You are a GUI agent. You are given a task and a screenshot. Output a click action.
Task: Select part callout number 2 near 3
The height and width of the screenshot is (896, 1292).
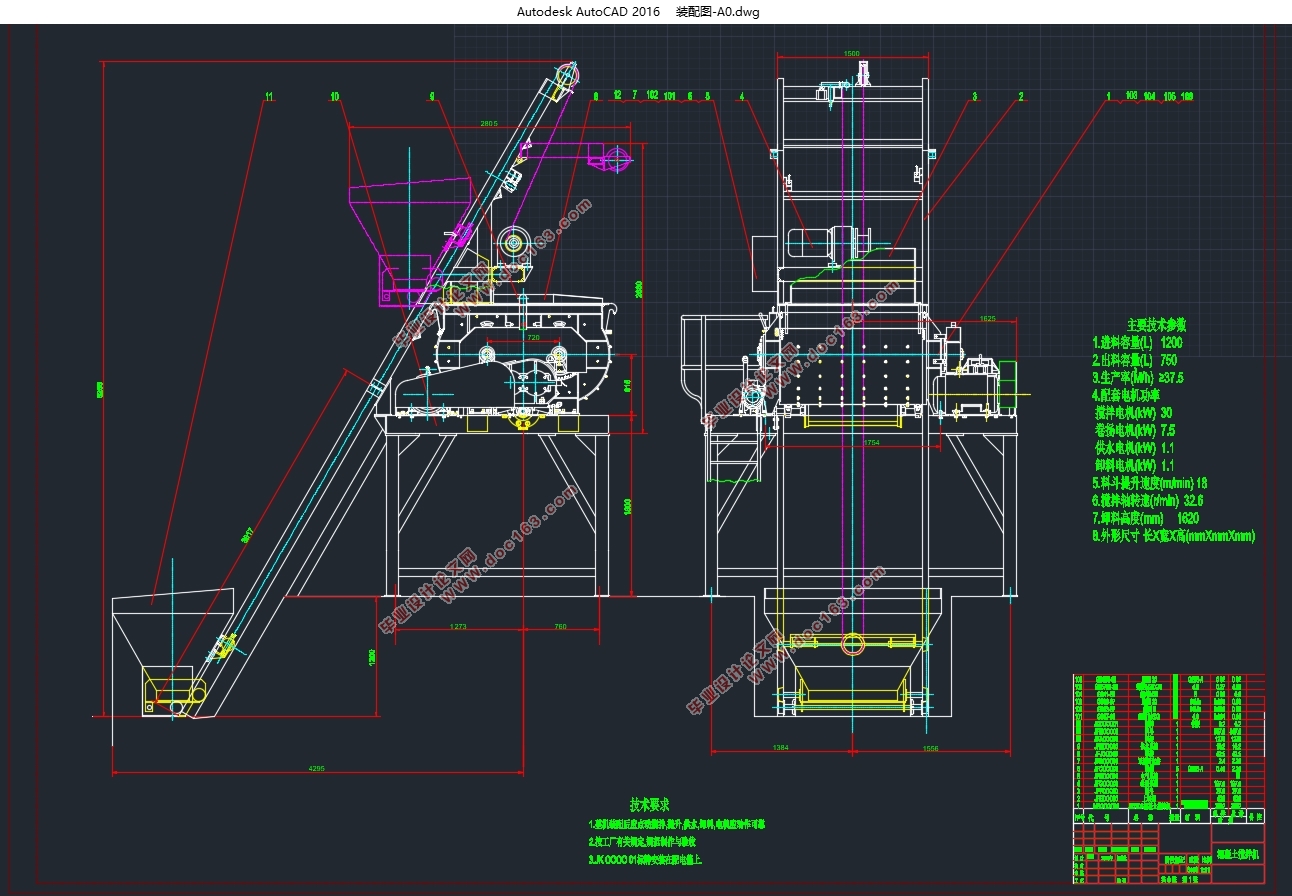[x=1021, y=97]
